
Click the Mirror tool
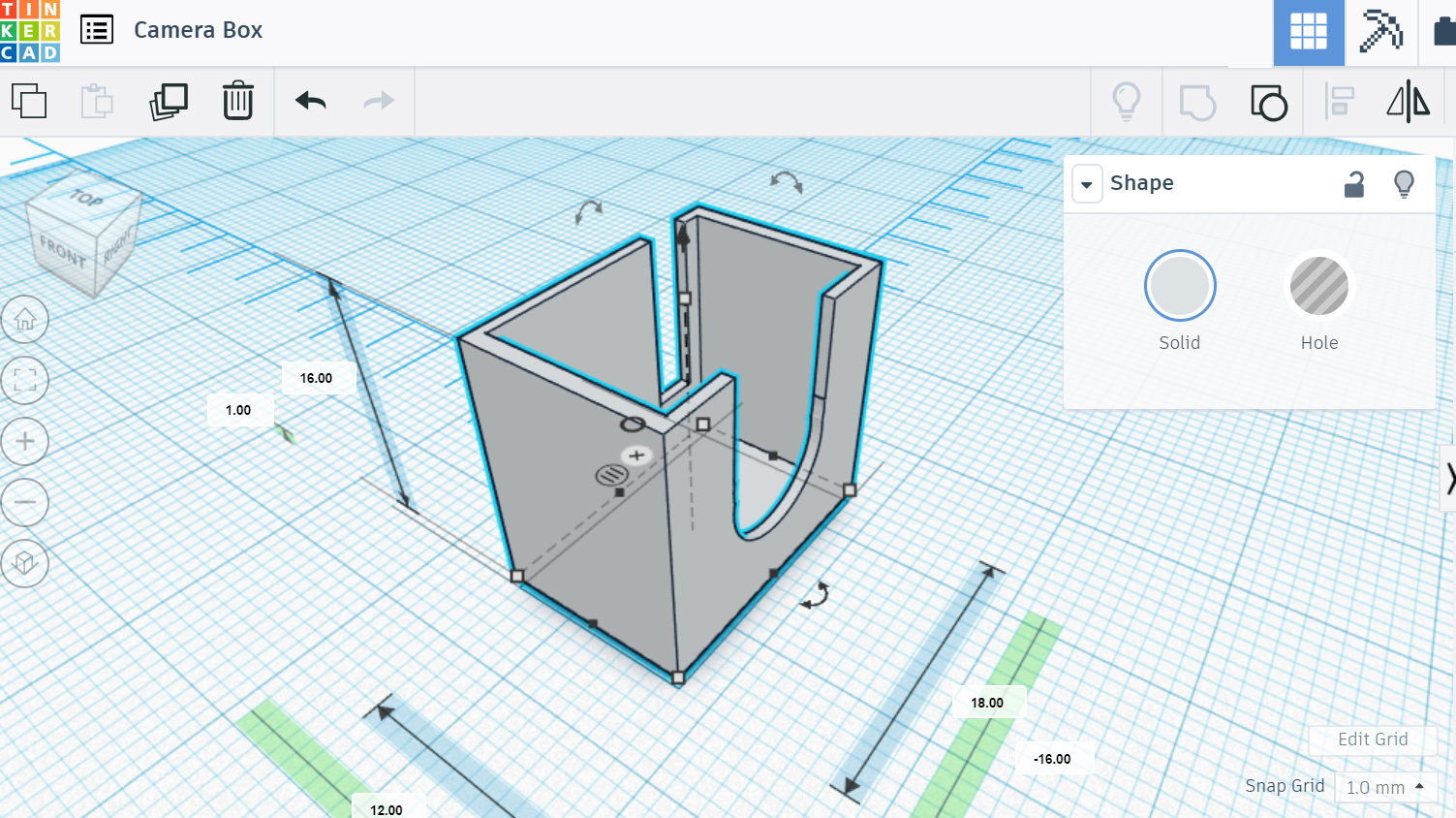tap(1408, 102)
